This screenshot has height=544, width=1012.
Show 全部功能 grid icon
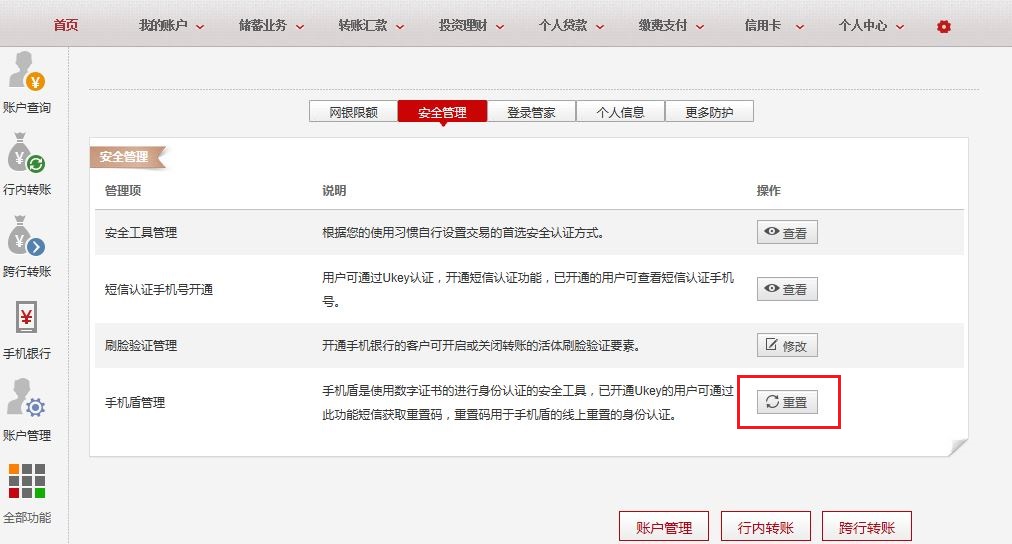[26, 481]
